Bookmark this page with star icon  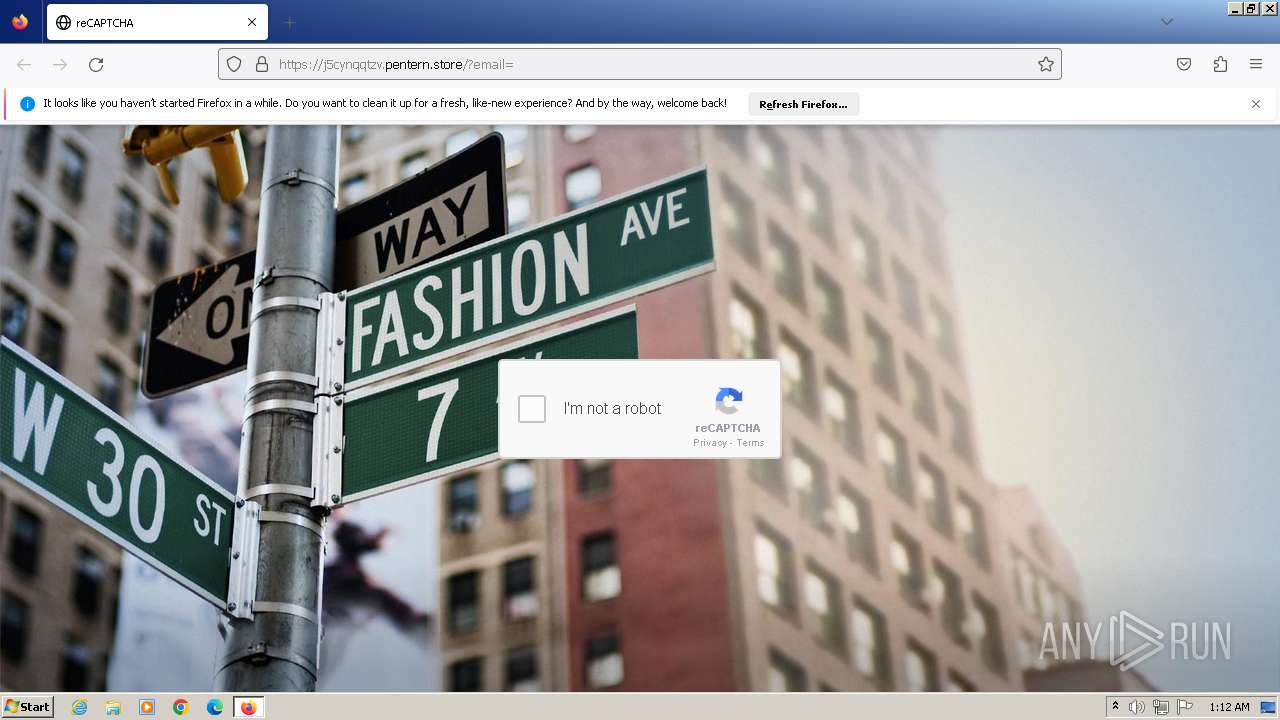pos(1046,64)
